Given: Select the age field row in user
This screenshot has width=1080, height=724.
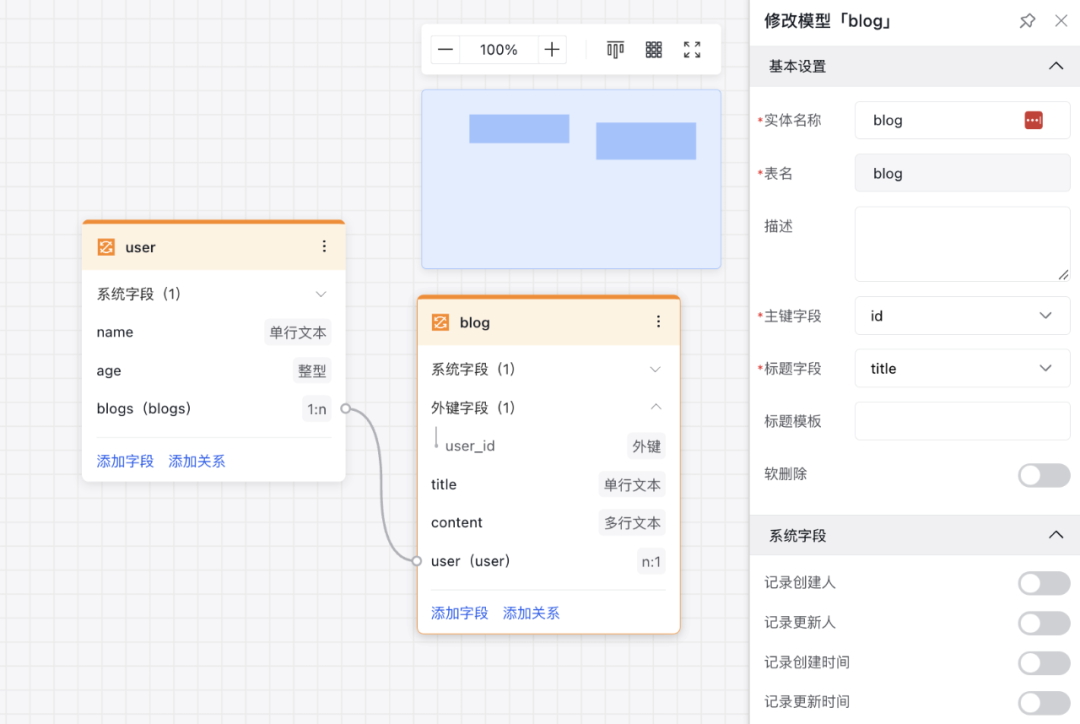Looking at the screenshot, I should tap(214, 371).
